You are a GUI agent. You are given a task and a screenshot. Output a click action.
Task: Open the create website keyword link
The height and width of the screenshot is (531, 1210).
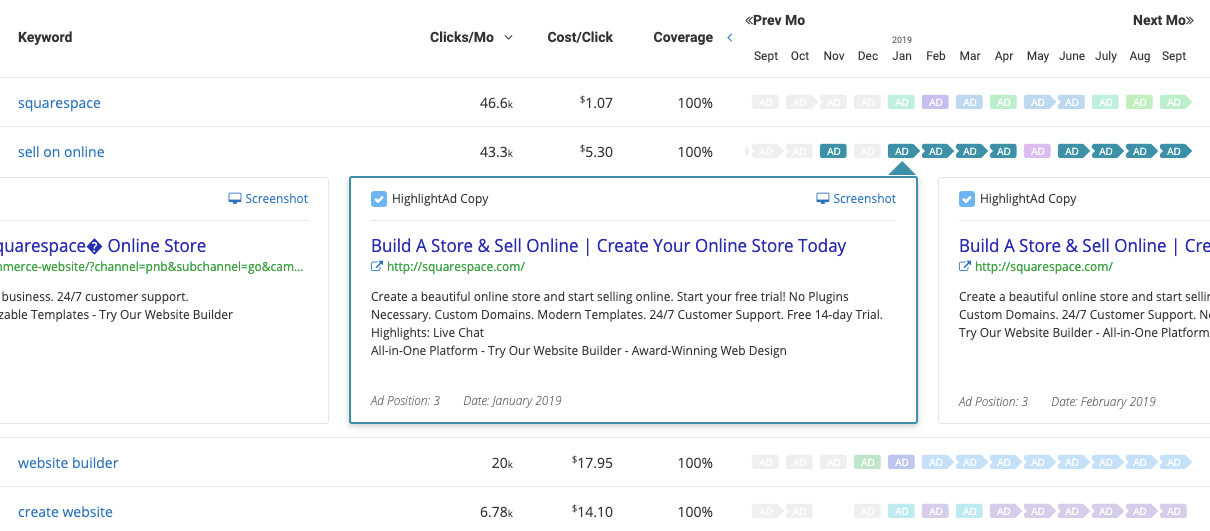pyautogui.click(x=65, y=512)
